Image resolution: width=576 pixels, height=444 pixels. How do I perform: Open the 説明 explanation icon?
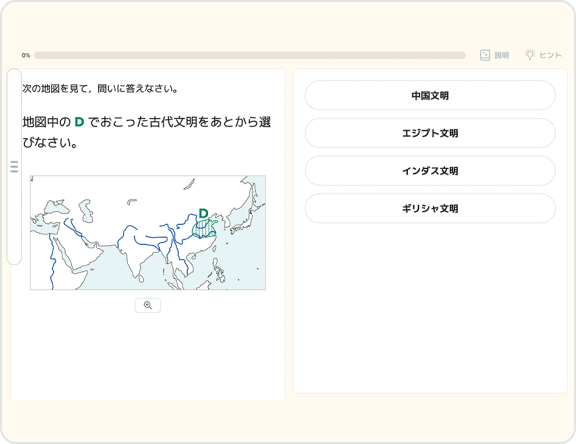494,55
